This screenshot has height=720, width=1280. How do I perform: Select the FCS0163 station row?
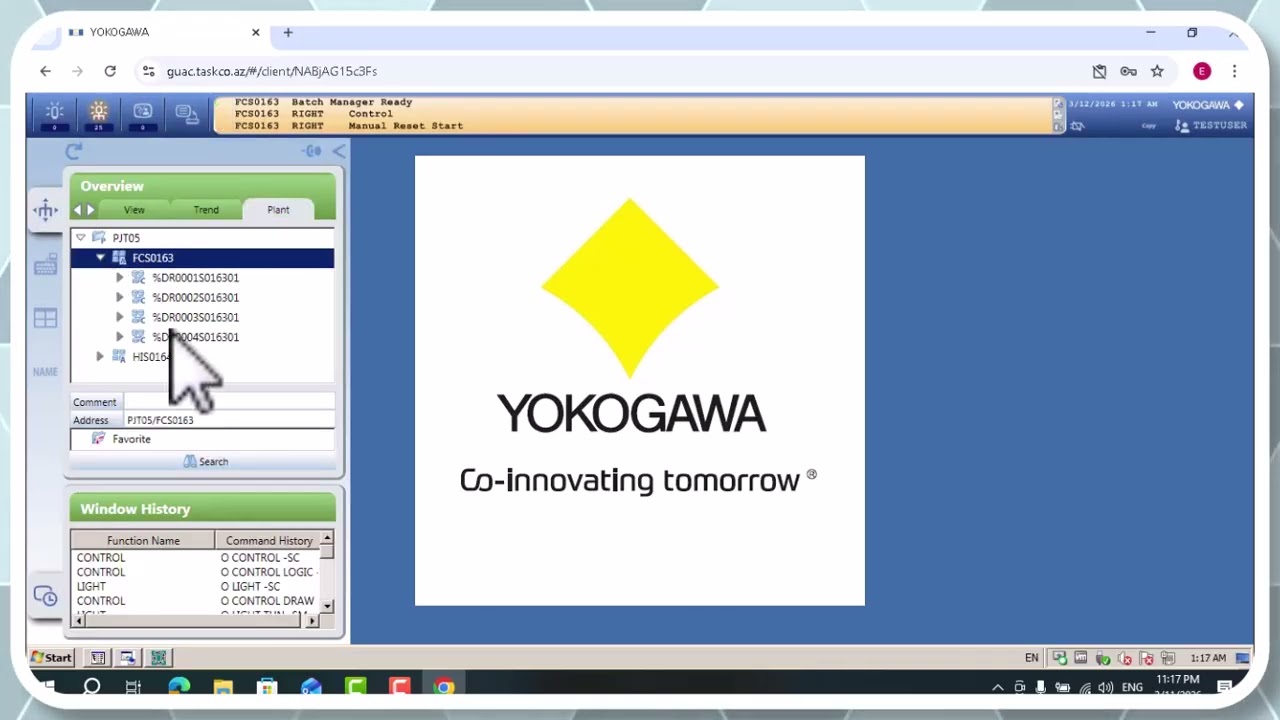point(202,258)
